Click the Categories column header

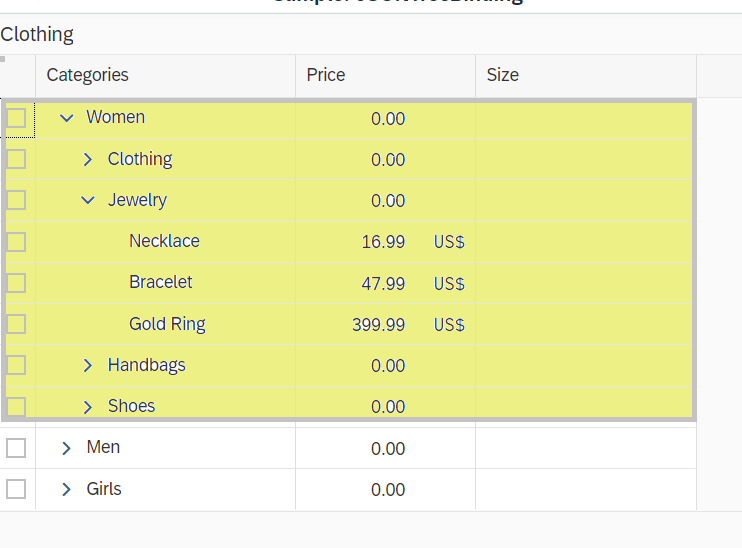[88, 75]
